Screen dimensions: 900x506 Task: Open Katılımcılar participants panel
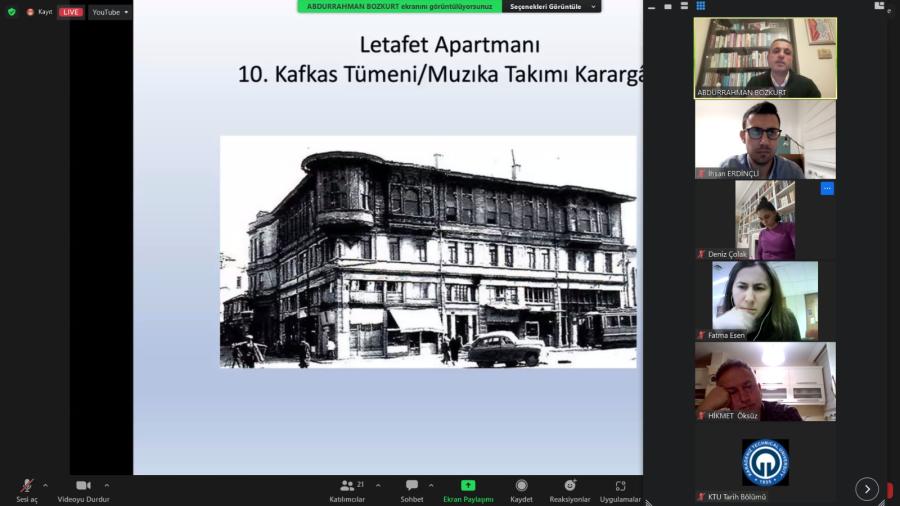[x=347, y=491]
